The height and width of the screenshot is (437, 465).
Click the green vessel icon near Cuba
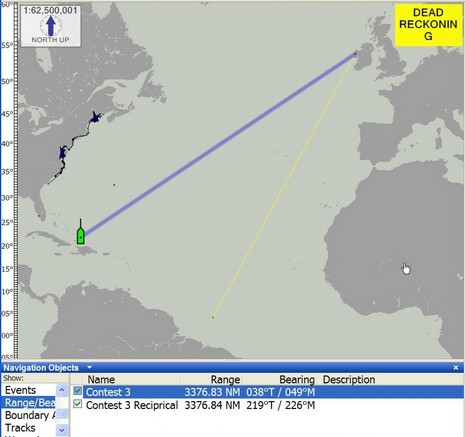click(x=80, y=234)
